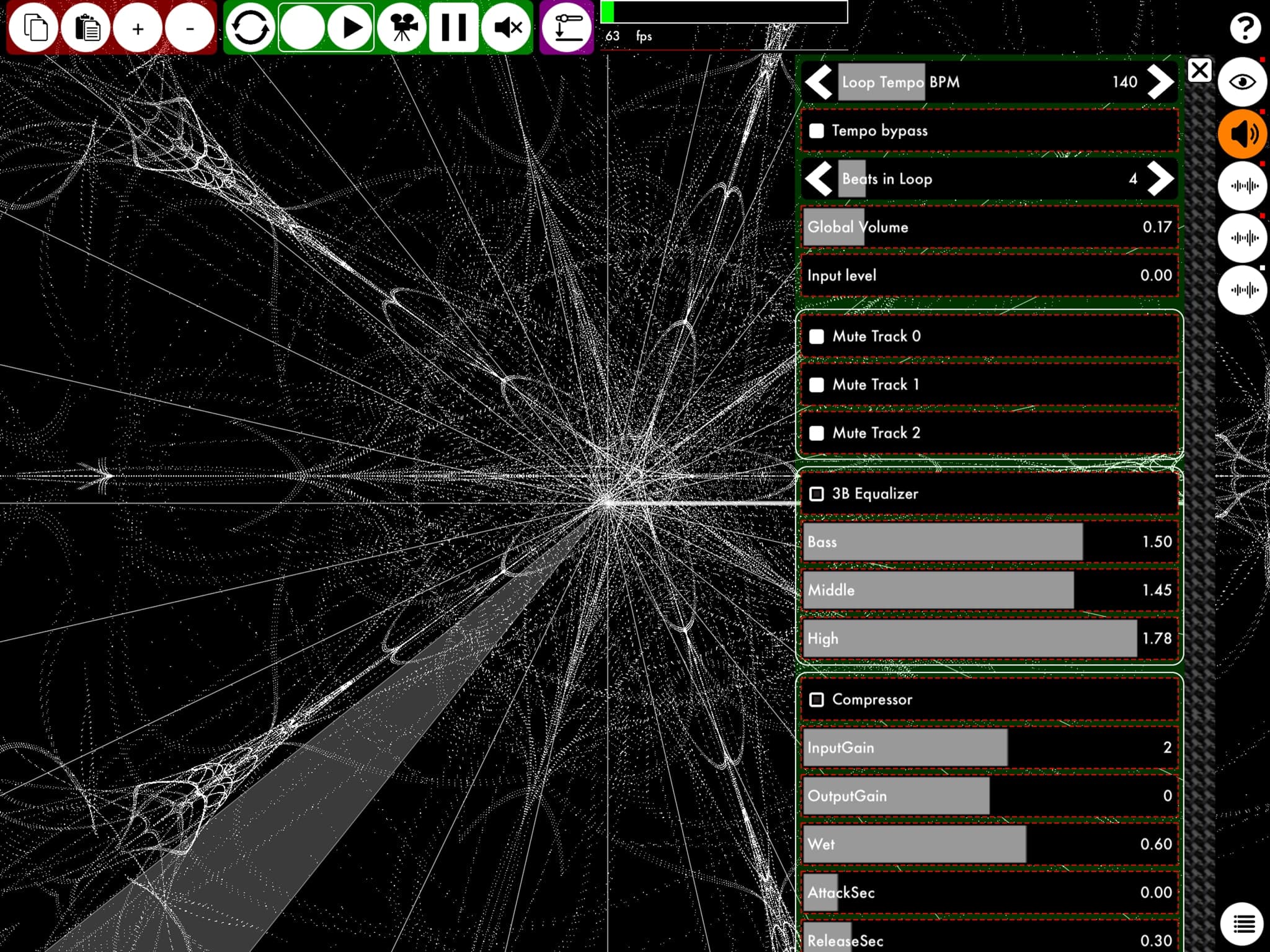Click the circular refresh arrows icon
The width and height of the screenshot is (1270, 952).
coord(250,28)
